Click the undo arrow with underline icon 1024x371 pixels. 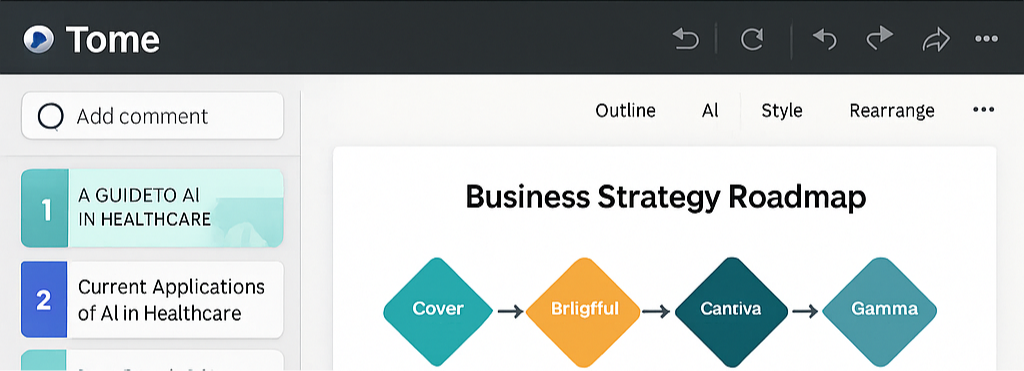[686, 39]
